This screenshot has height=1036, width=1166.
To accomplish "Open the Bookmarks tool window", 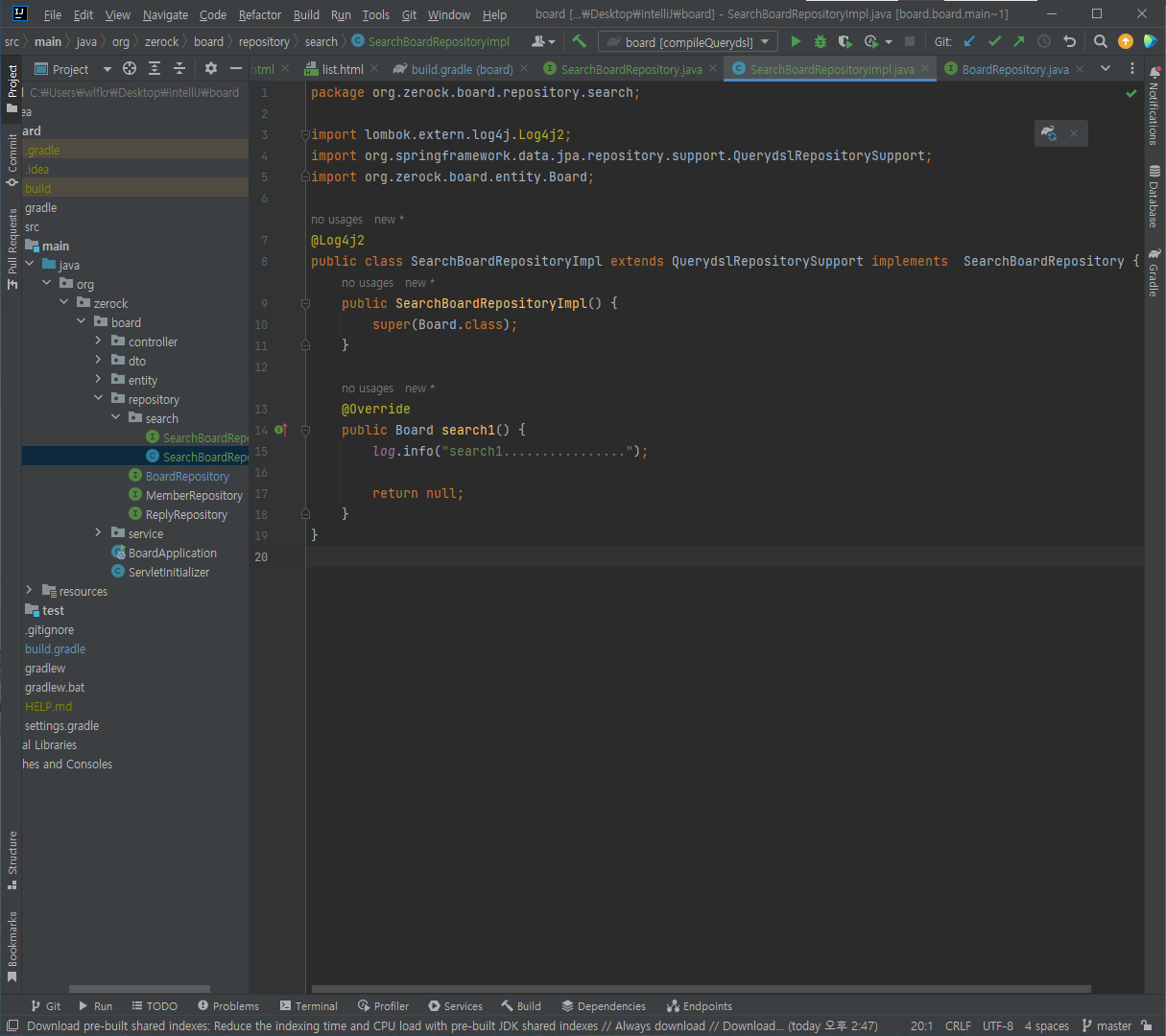I will (12, 947).
